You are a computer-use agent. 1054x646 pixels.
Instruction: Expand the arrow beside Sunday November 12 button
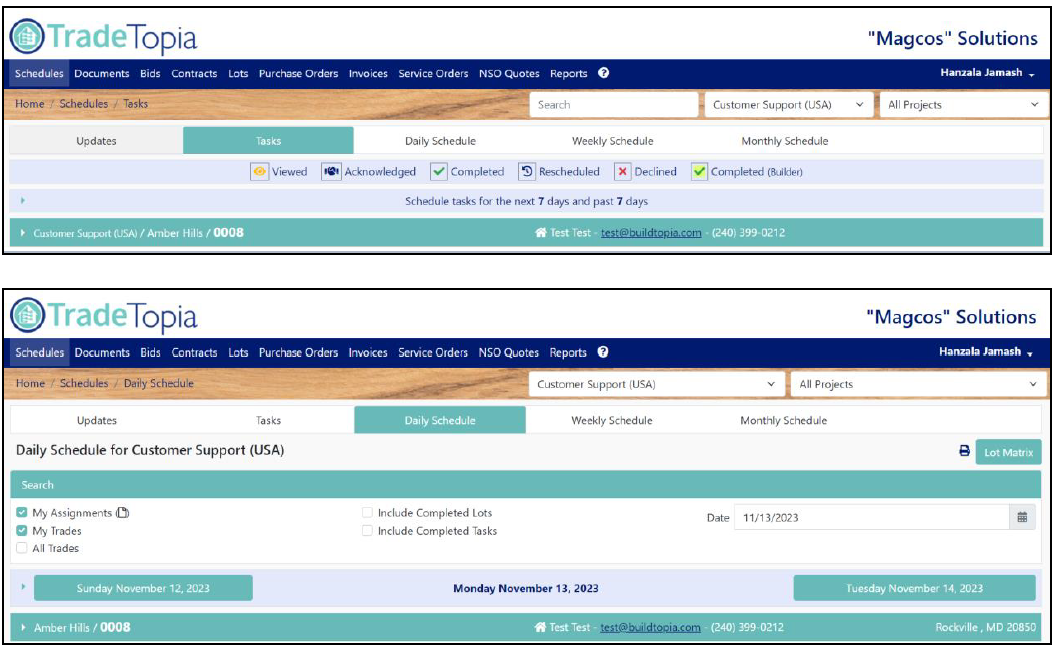coord(23,587)
